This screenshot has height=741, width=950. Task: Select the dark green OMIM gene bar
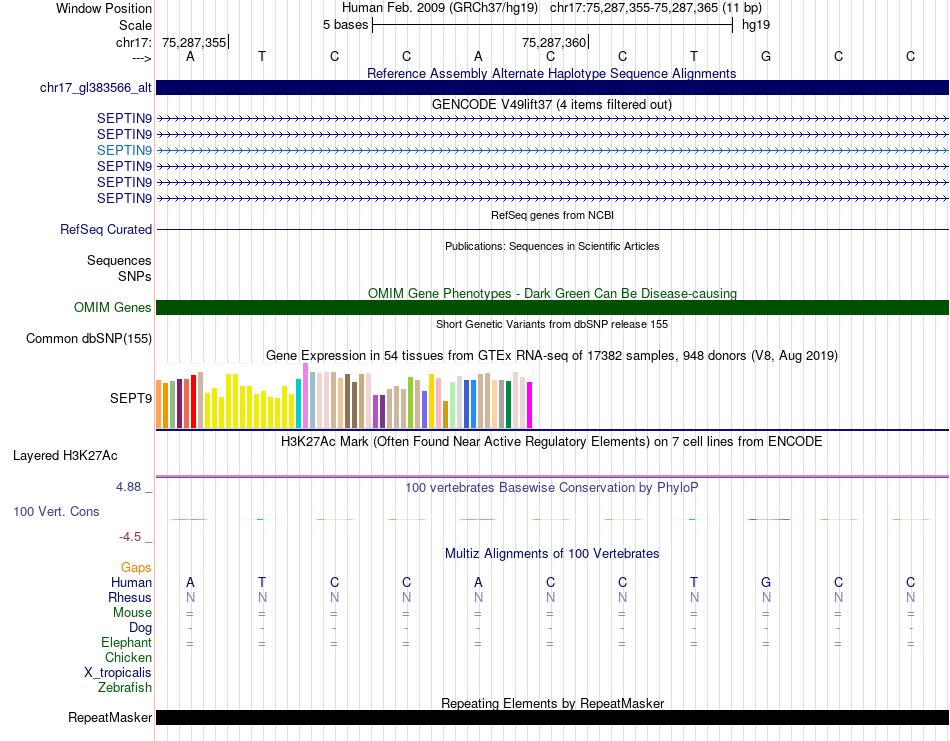pos(552,308)
